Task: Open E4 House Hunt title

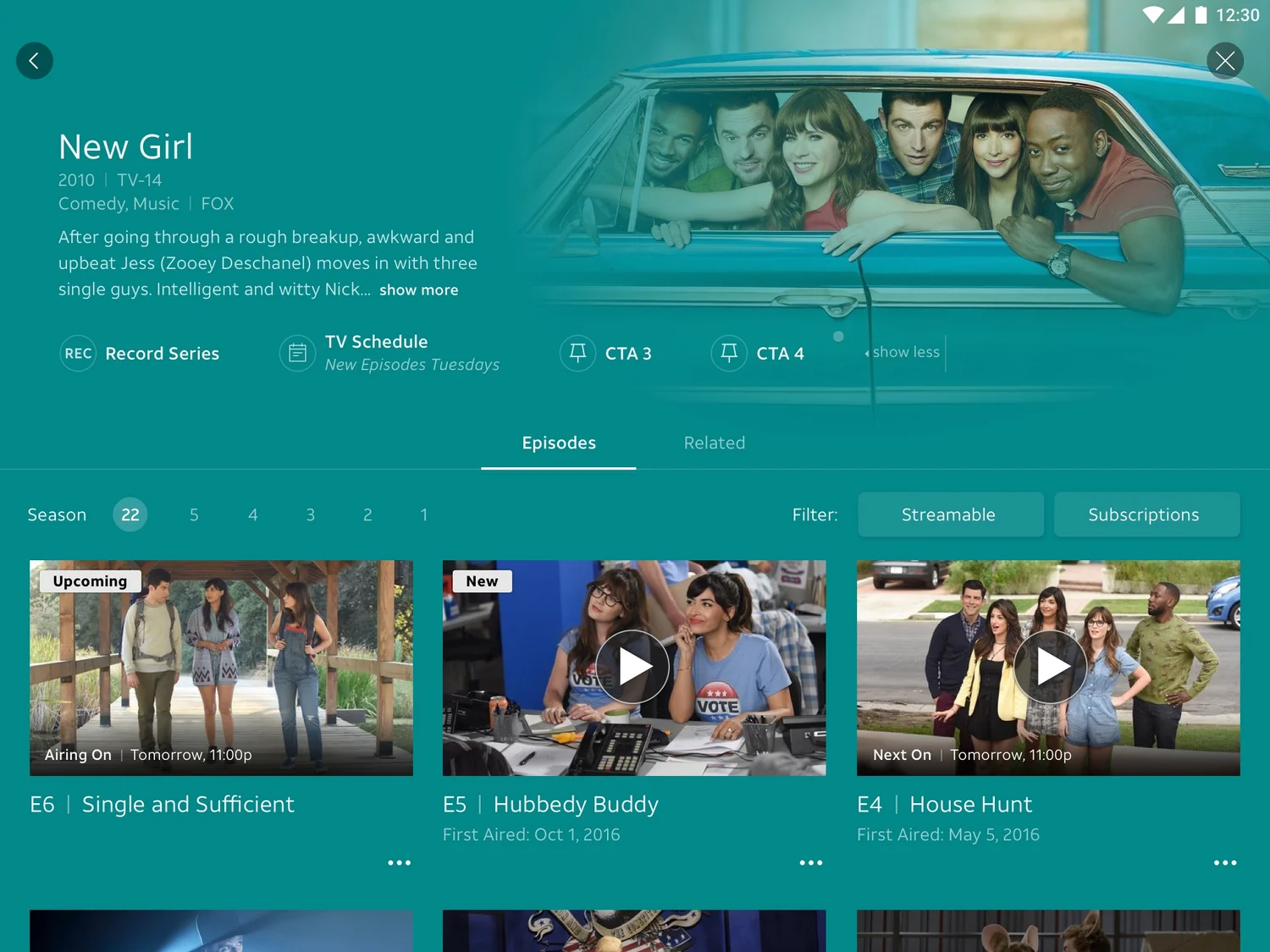Action: (944, 804)
